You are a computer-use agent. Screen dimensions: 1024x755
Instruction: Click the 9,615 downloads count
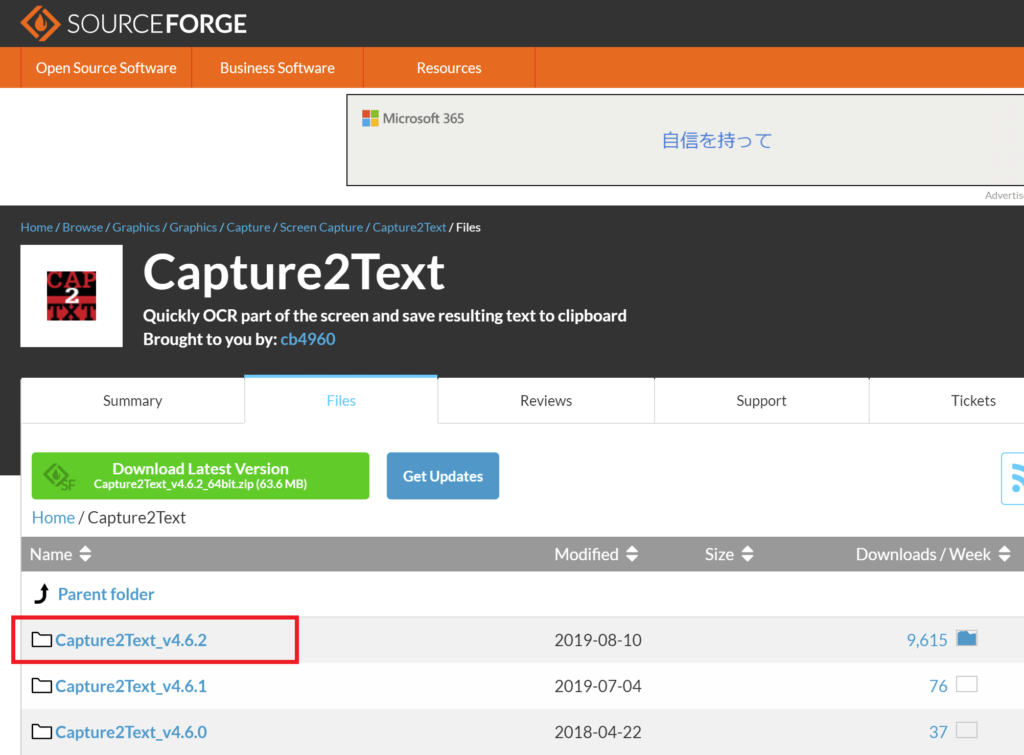pos(927,640)
